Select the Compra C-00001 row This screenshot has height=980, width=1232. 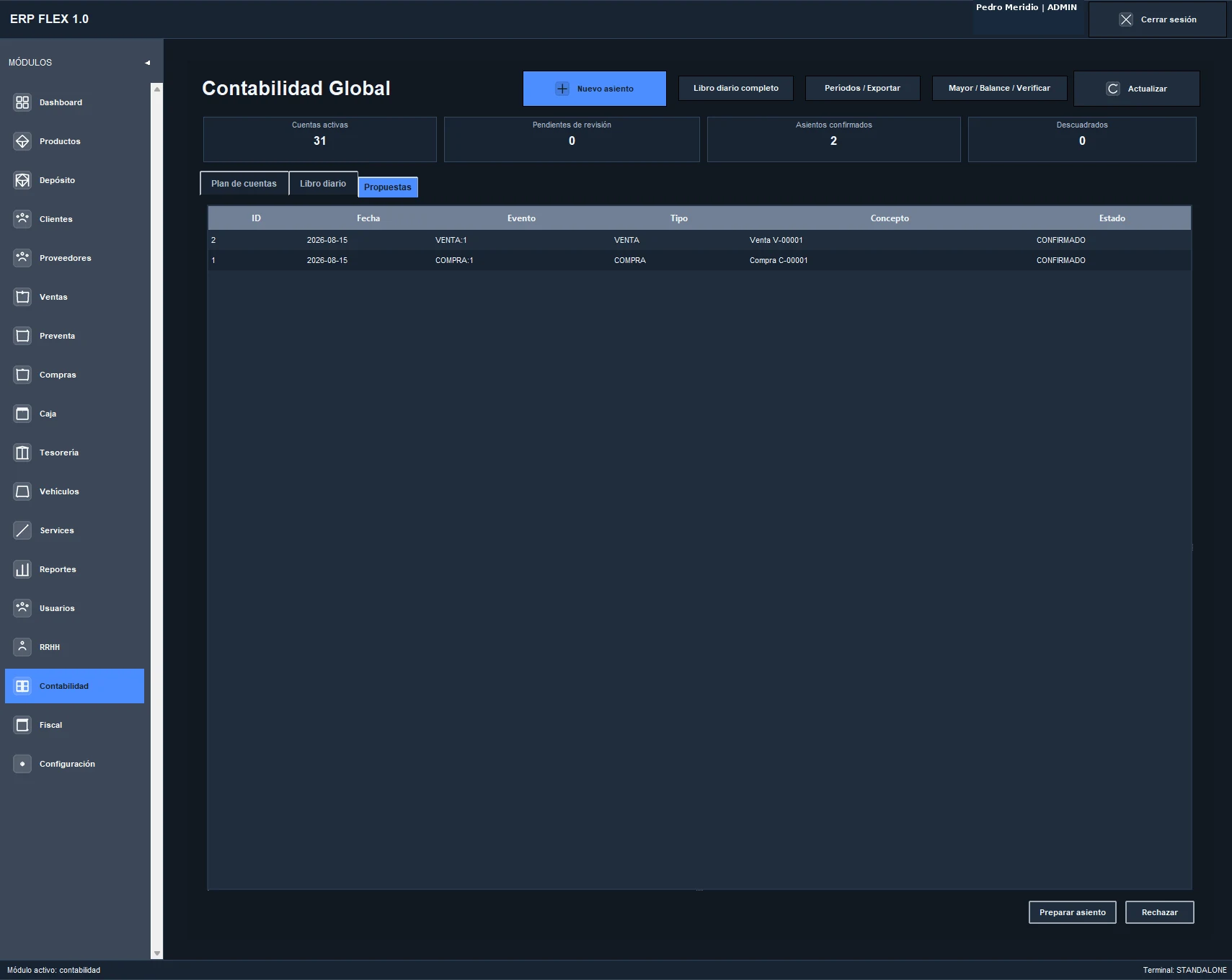699,260
